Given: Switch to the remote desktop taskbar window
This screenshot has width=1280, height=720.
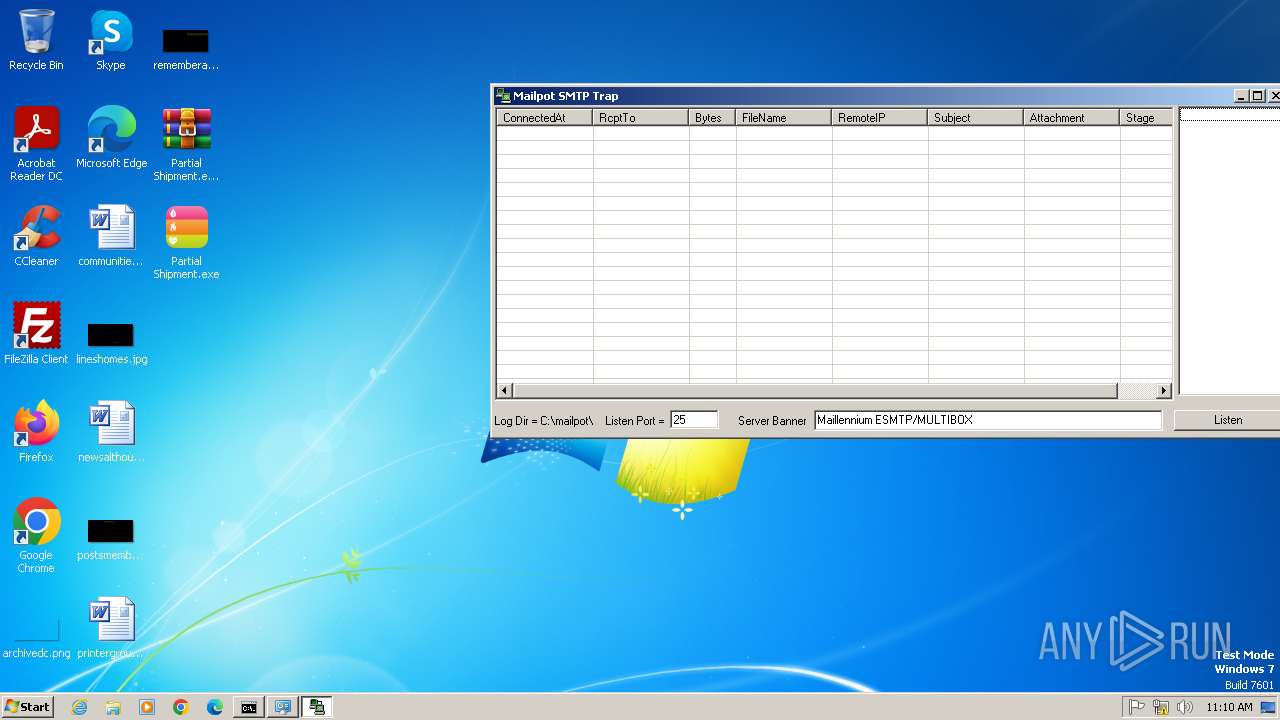Looking at the screenshot, I should pyautogui.click(x=283, y=707).
